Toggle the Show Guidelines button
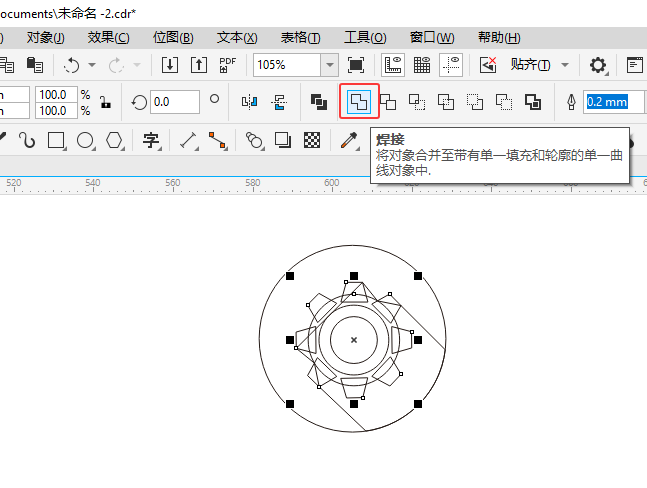647x488 pixels. point(451,65)
